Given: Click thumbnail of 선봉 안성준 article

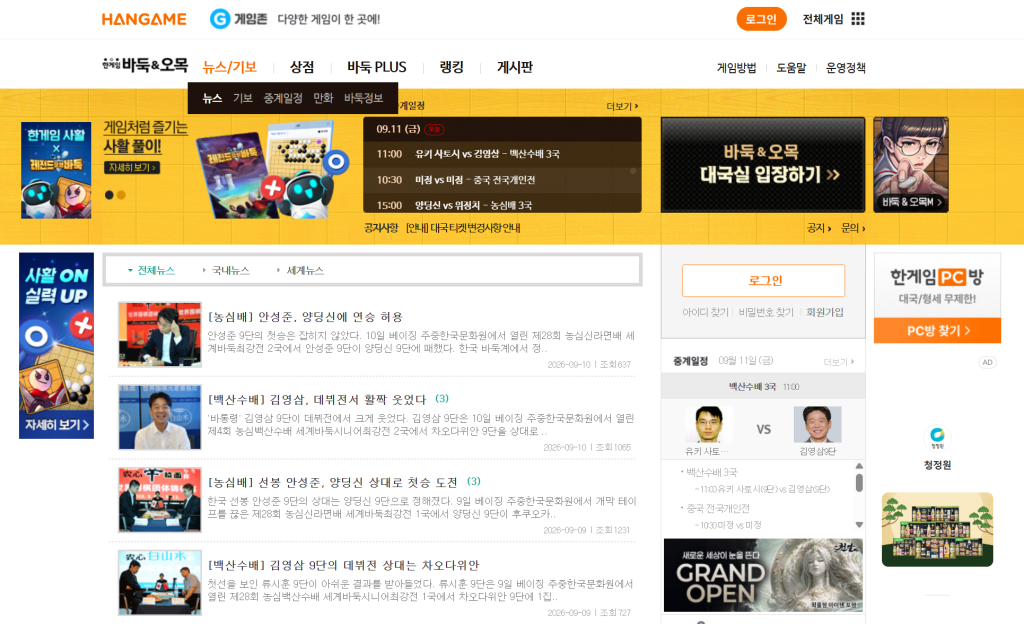Looking at the screenshot, I should click(x=159, y=500).
